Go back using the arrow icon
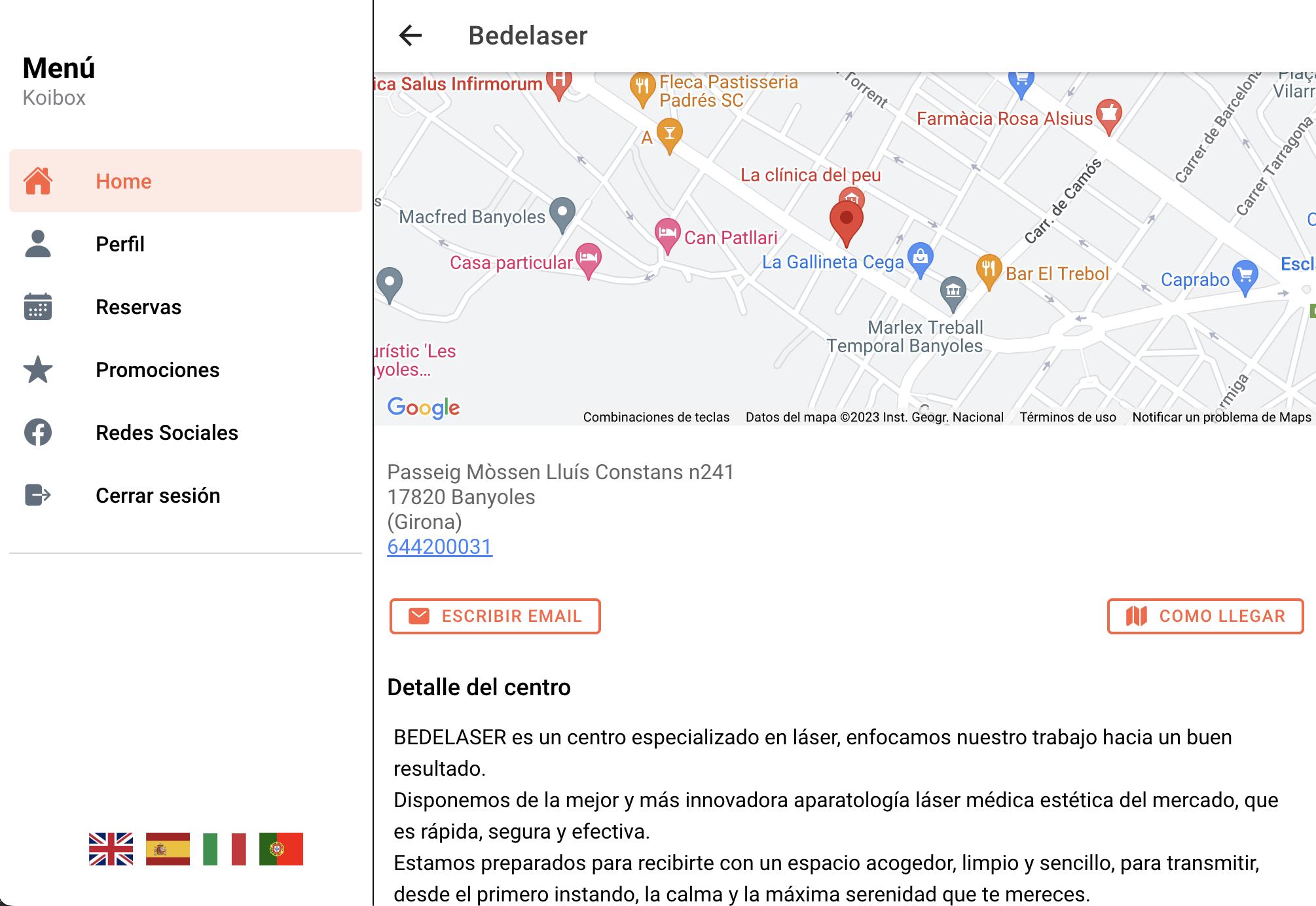This screenshot has height=906, width=1316. [411, 35]
